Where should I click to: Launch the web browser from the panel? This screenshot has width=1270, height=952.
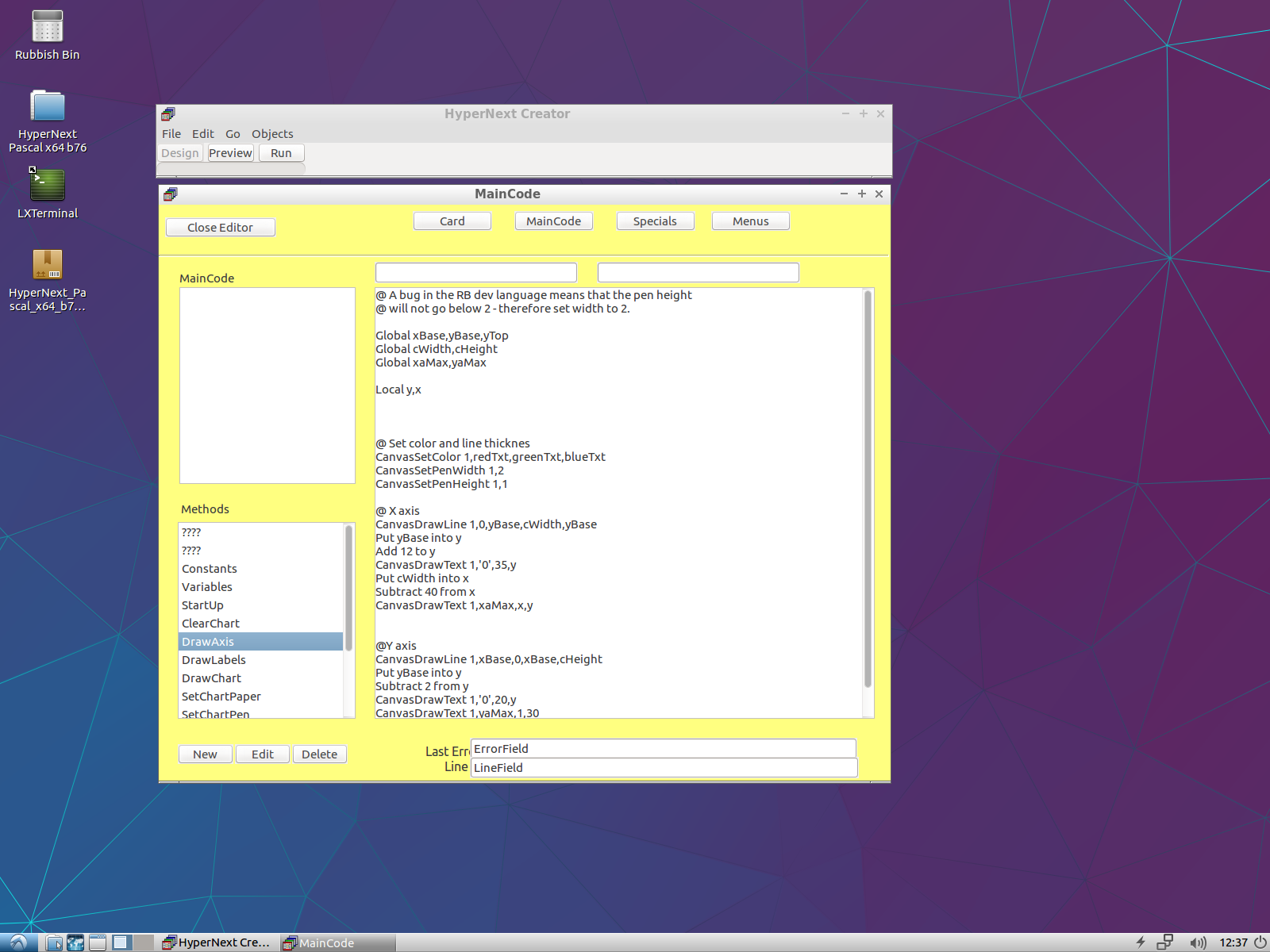75,942
